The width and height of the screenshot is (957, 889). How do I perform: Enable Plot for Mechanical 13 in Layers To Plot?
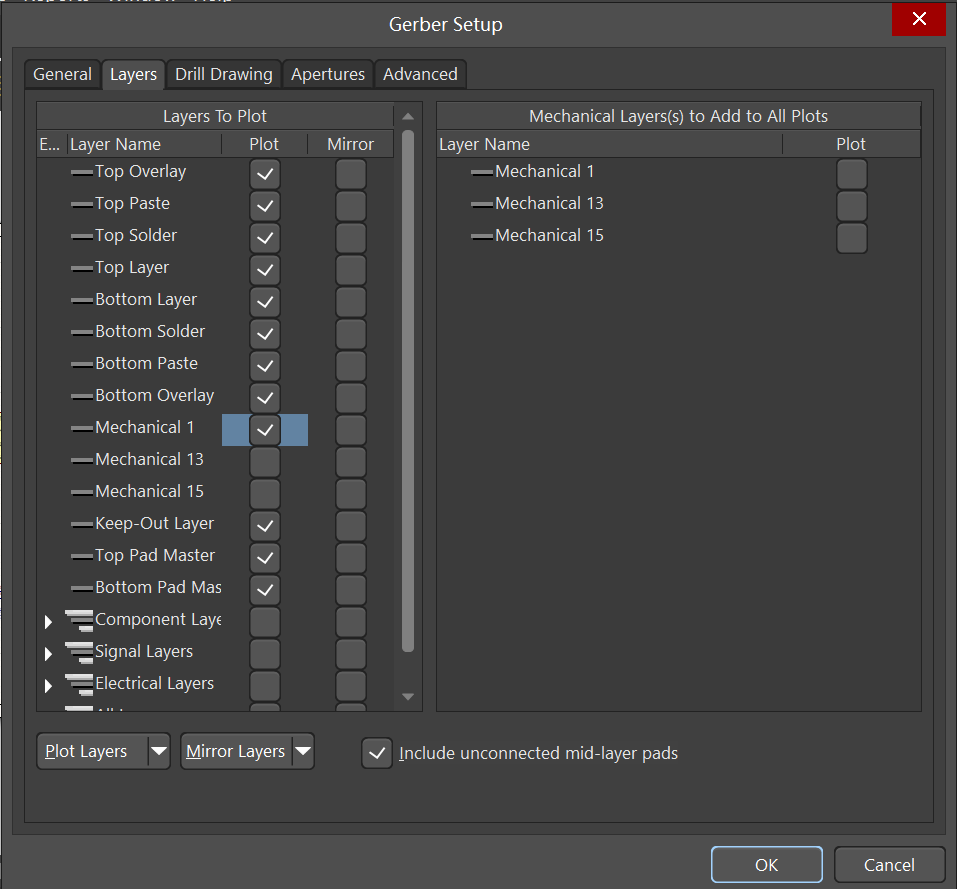(265, 462)
